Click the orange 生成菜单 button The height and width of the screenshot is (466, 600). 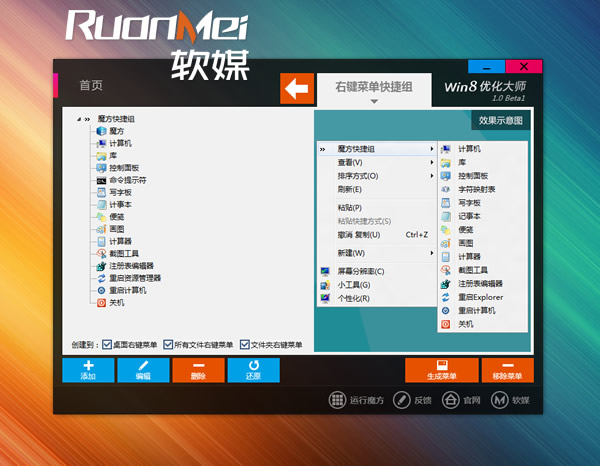[441, 370]
